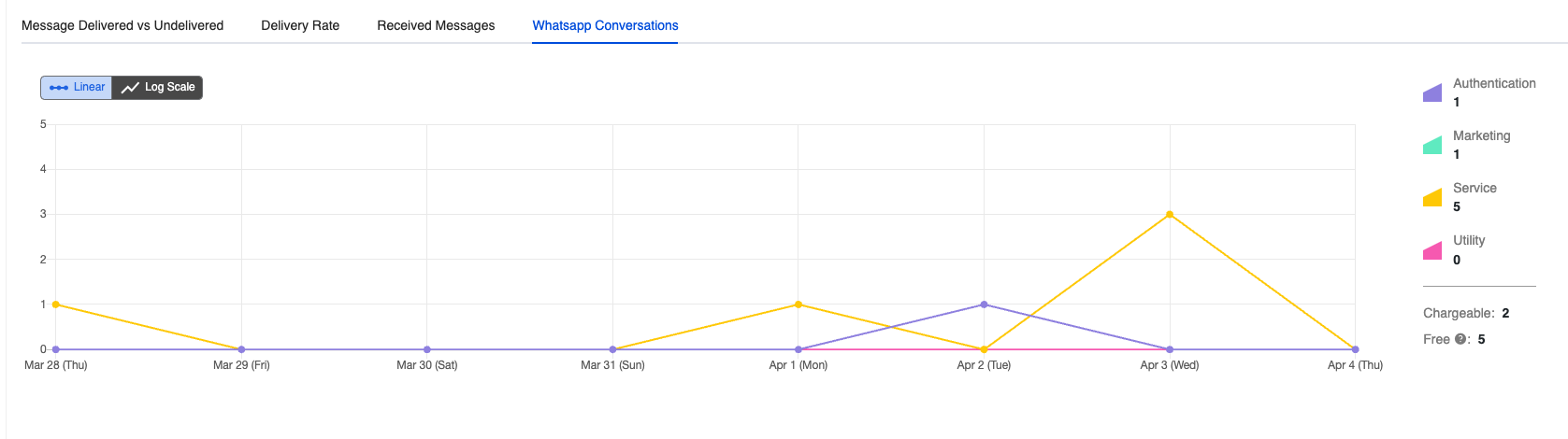1568x439 pixels.
Task: Switch chart to Linear scale
Action: [77, 87]
